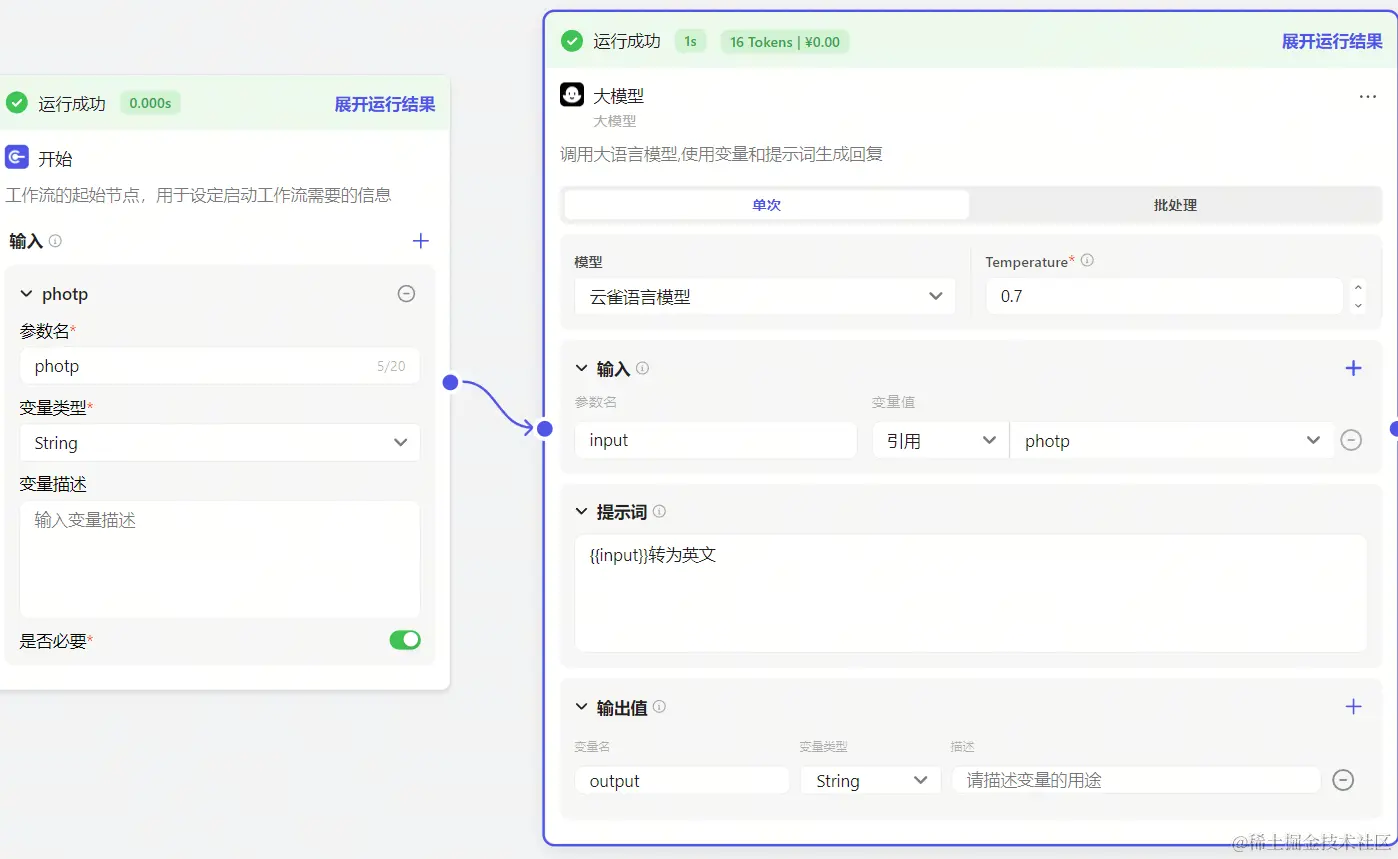This screenshot has width=1398, height=859.
Task: Collapse the 提示词 section
Action: click(581, 512)
